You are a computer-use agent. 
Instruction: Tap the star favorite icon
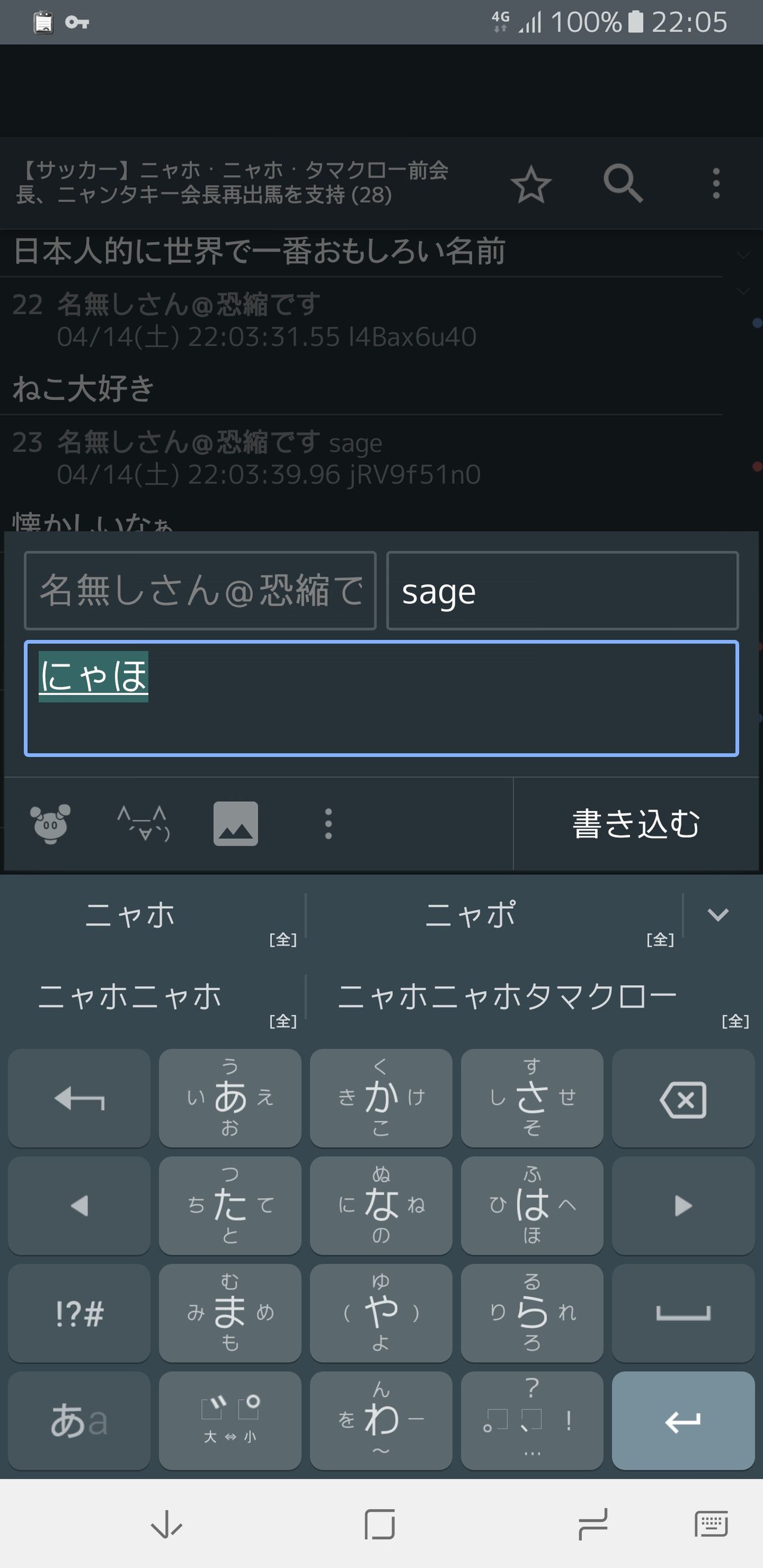coord(531,184)
